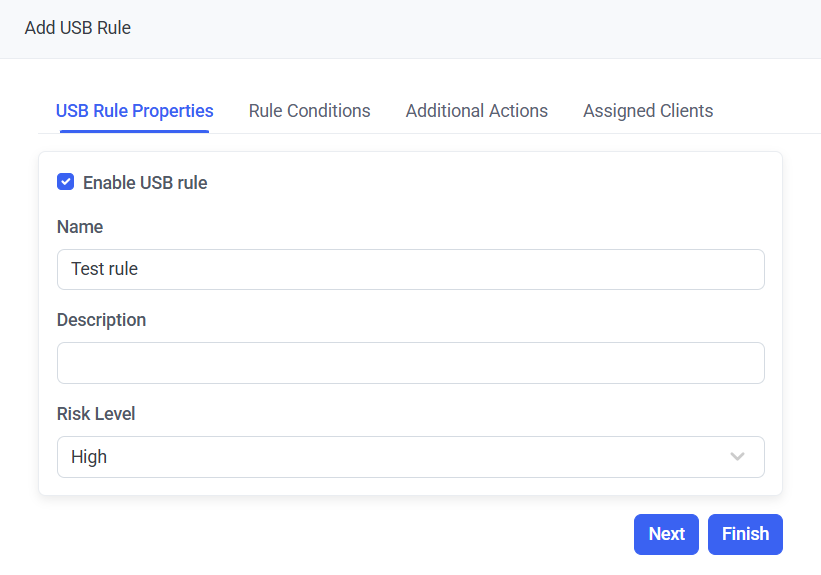Click Finish to save the rule
The image size is (821, 575).
point(745,534)
